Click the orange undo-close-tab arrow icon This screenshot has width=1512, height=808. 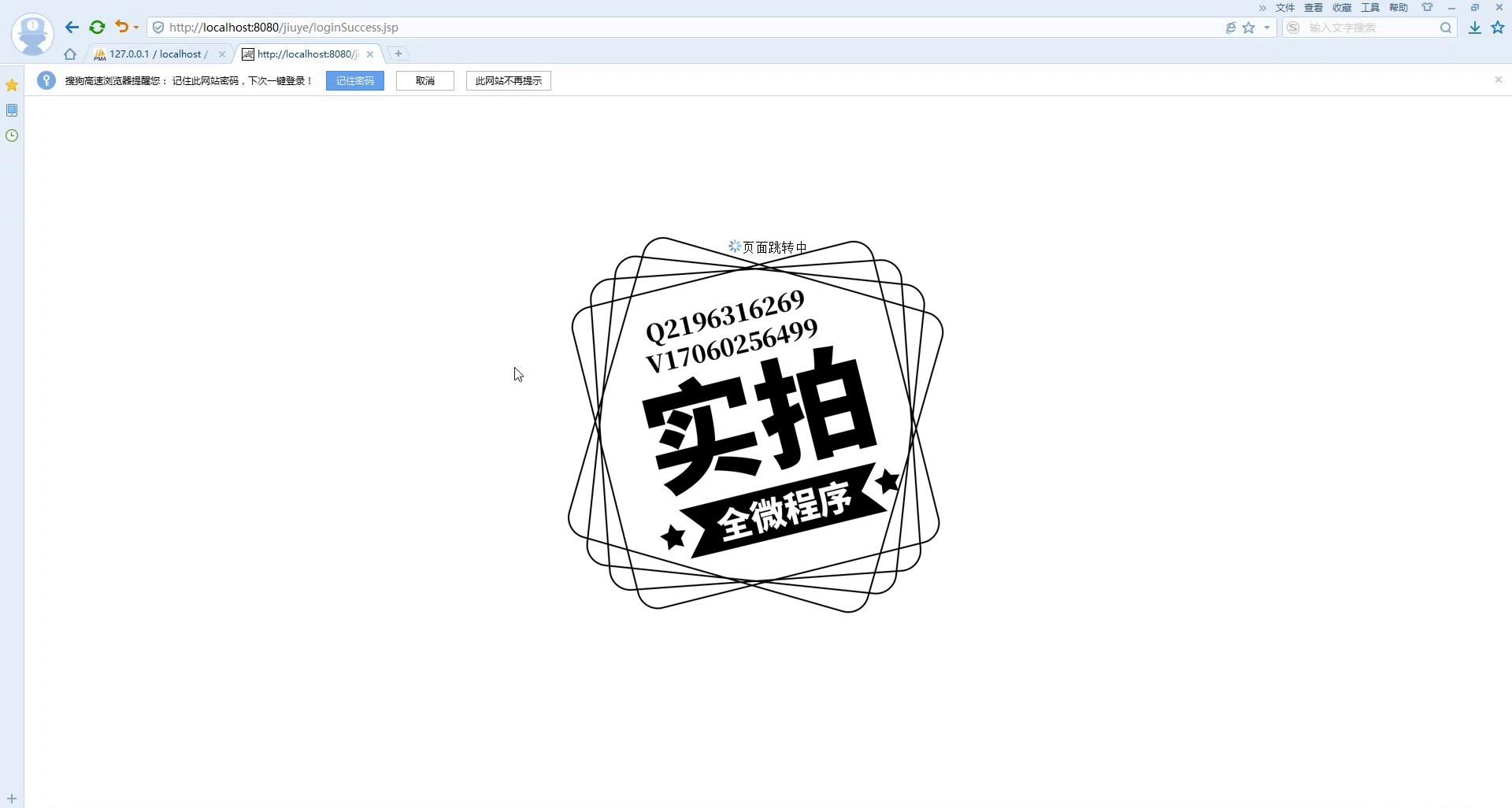pos(121,27)
